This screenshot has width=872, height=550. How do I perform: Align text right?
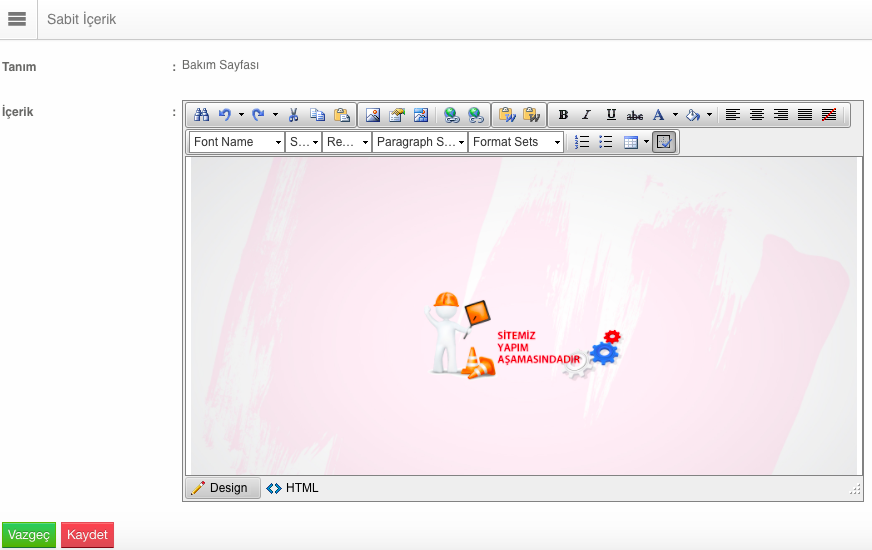pos(781,115)
